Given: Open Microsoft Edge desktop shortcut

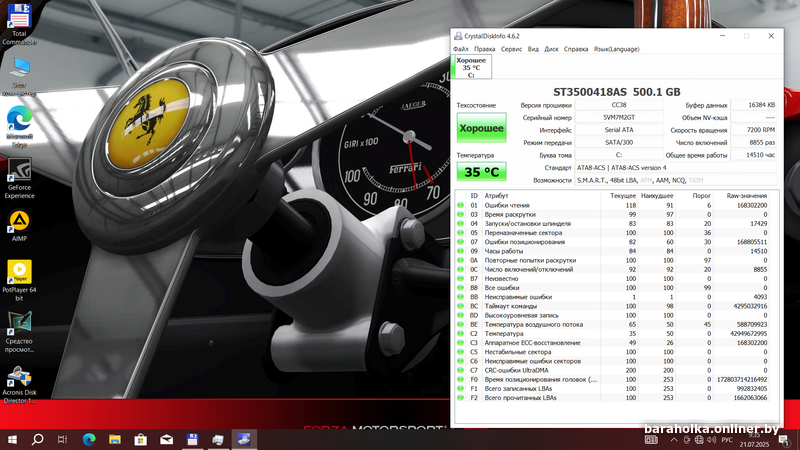Looking at the screenshot, I should click(19, 120).
